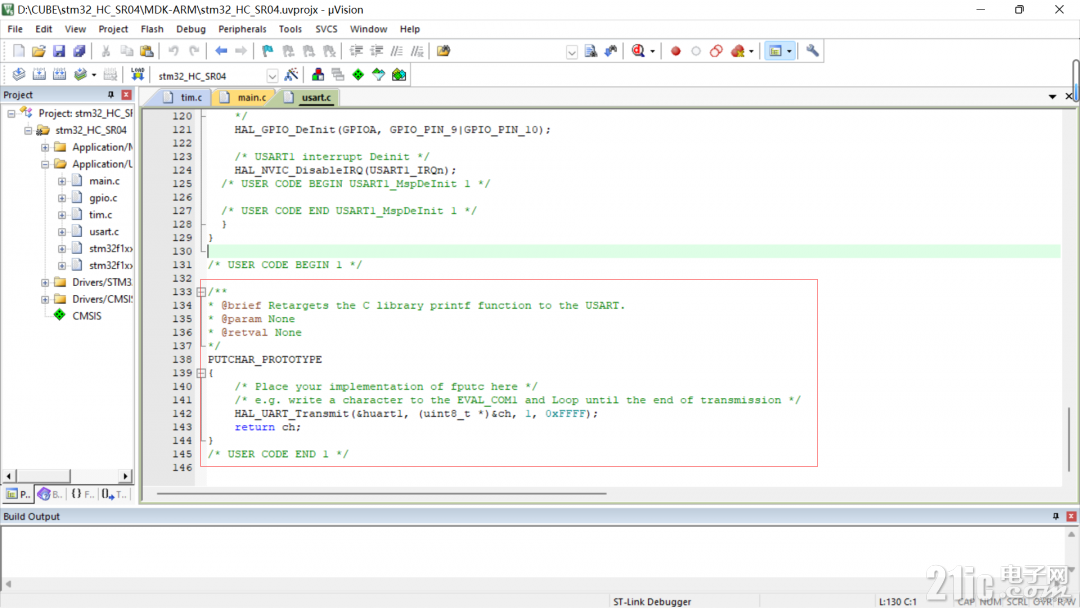Screen dimensions: 1080x608
Task: Disable all breakpoints icon
Action: coord(716,51)
